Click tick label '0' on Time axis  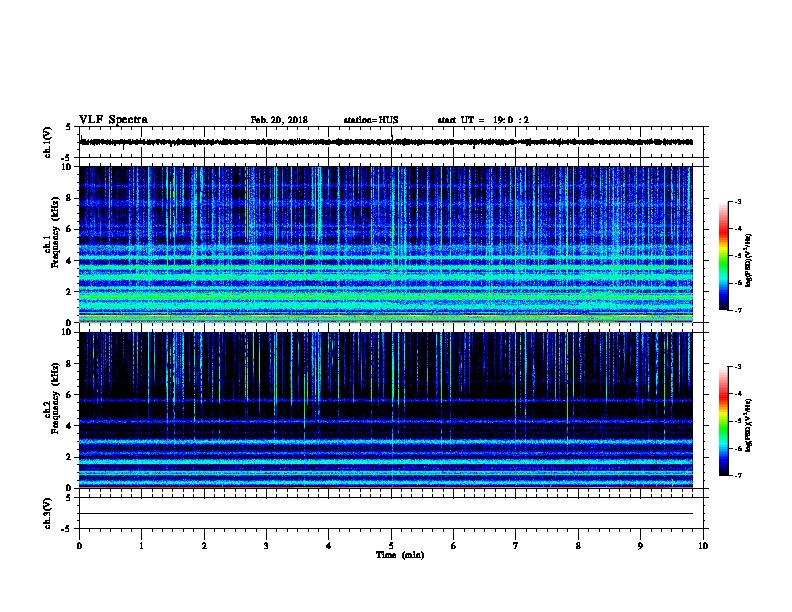click(79, 546)
